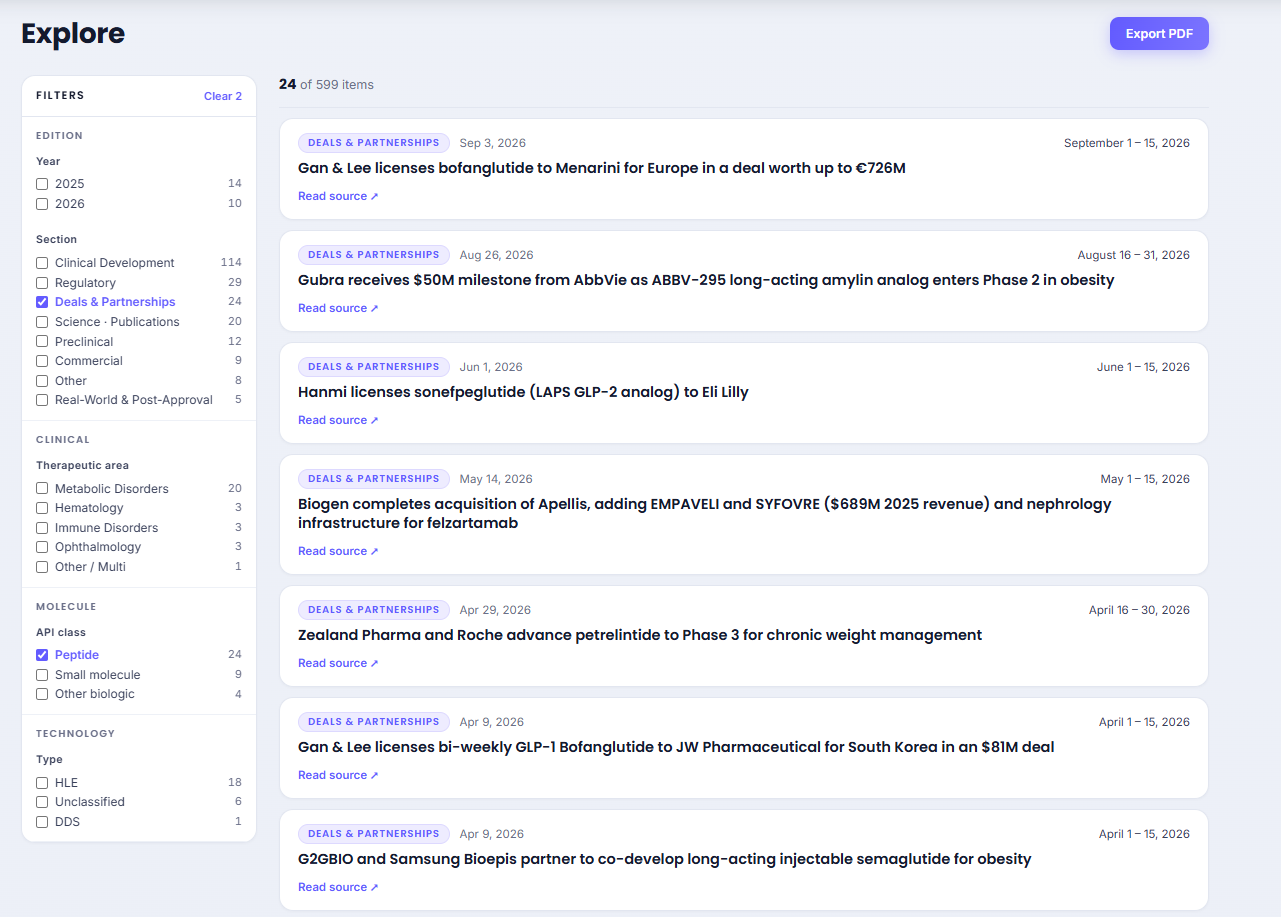Select the Preclinical section checkbox

coord(42,342)
